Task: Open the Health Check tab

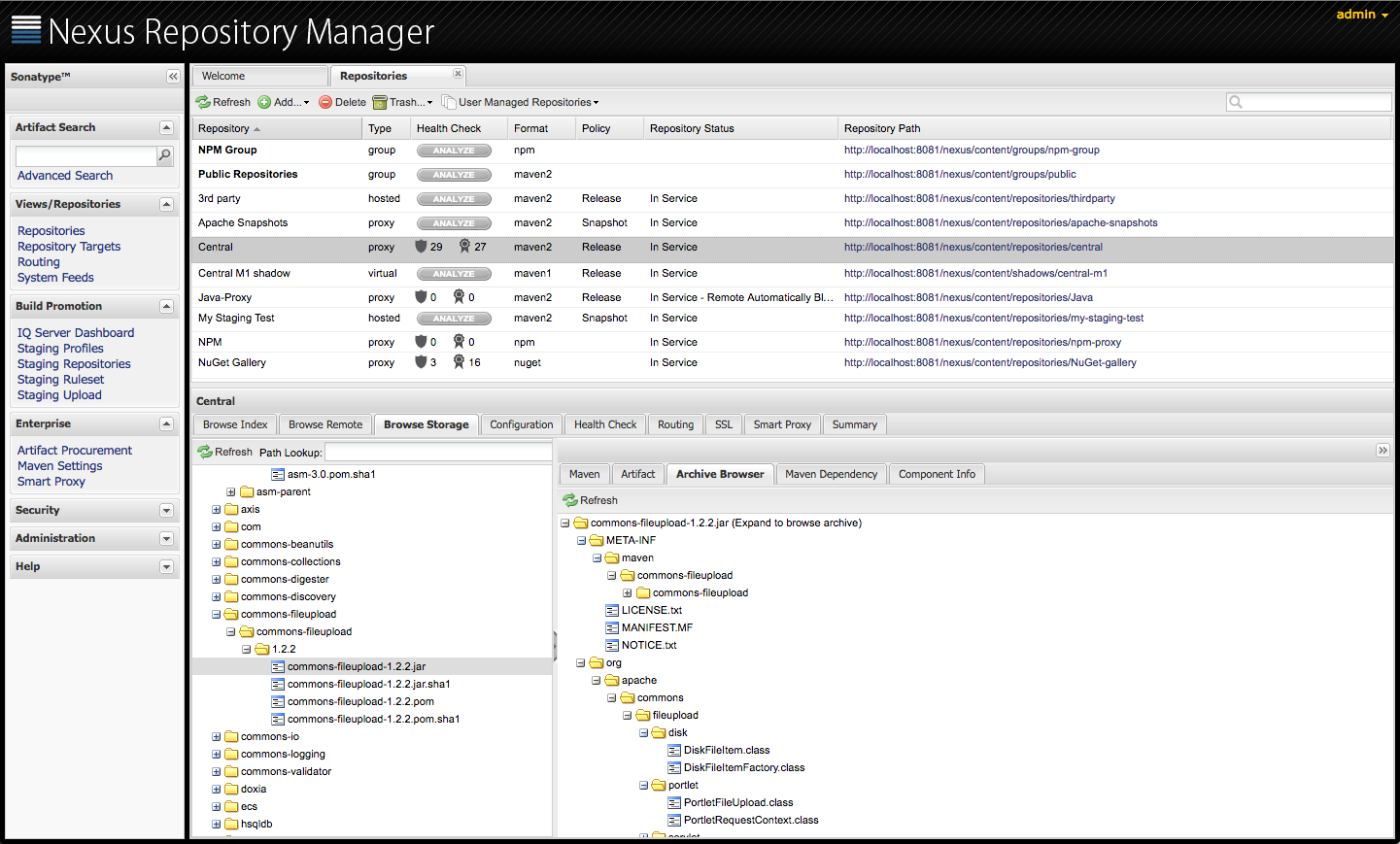Action: [605, 424]
